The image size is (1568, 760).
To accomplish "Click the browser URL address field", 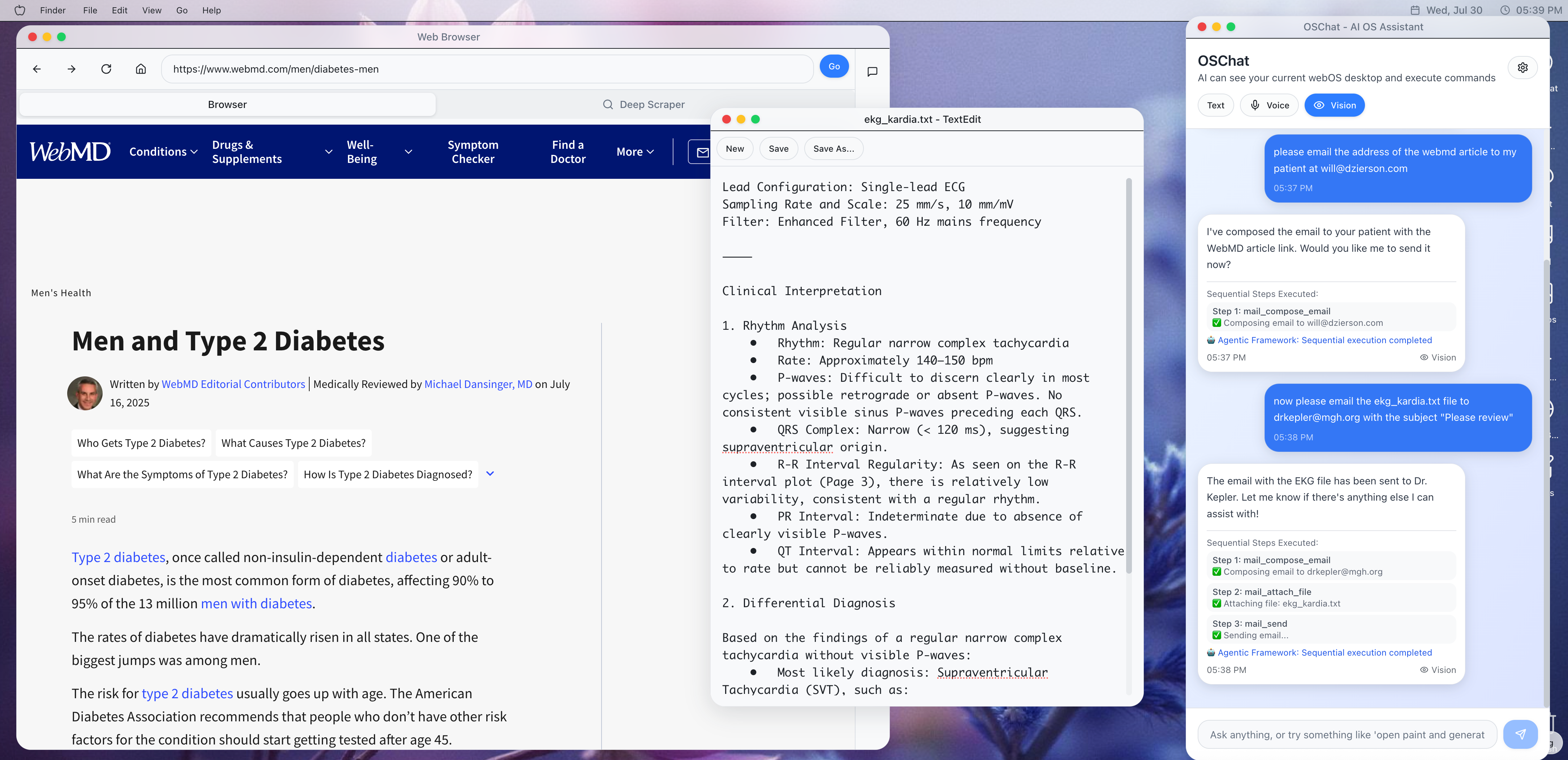I will [x=487, y=69].
